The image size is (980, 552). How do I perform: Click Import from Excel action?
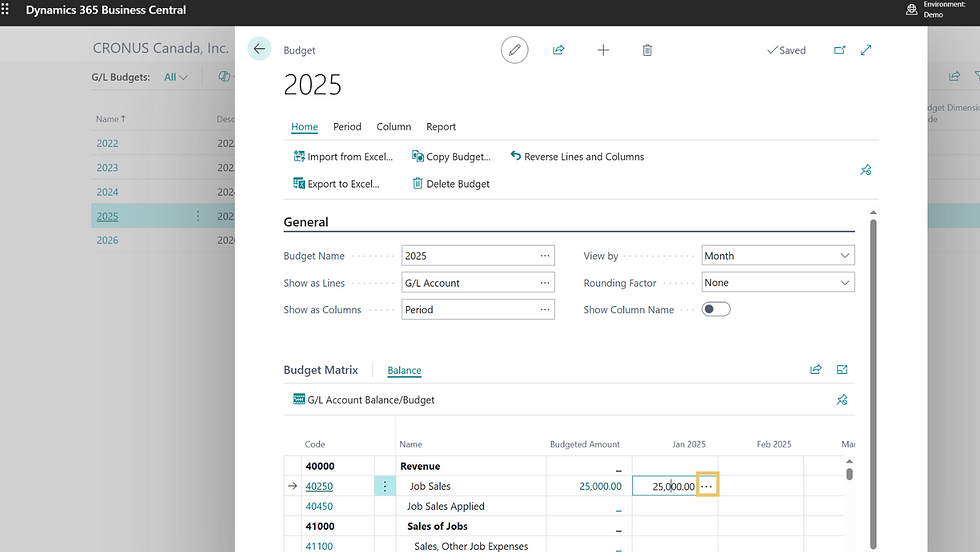click(343, 156)
